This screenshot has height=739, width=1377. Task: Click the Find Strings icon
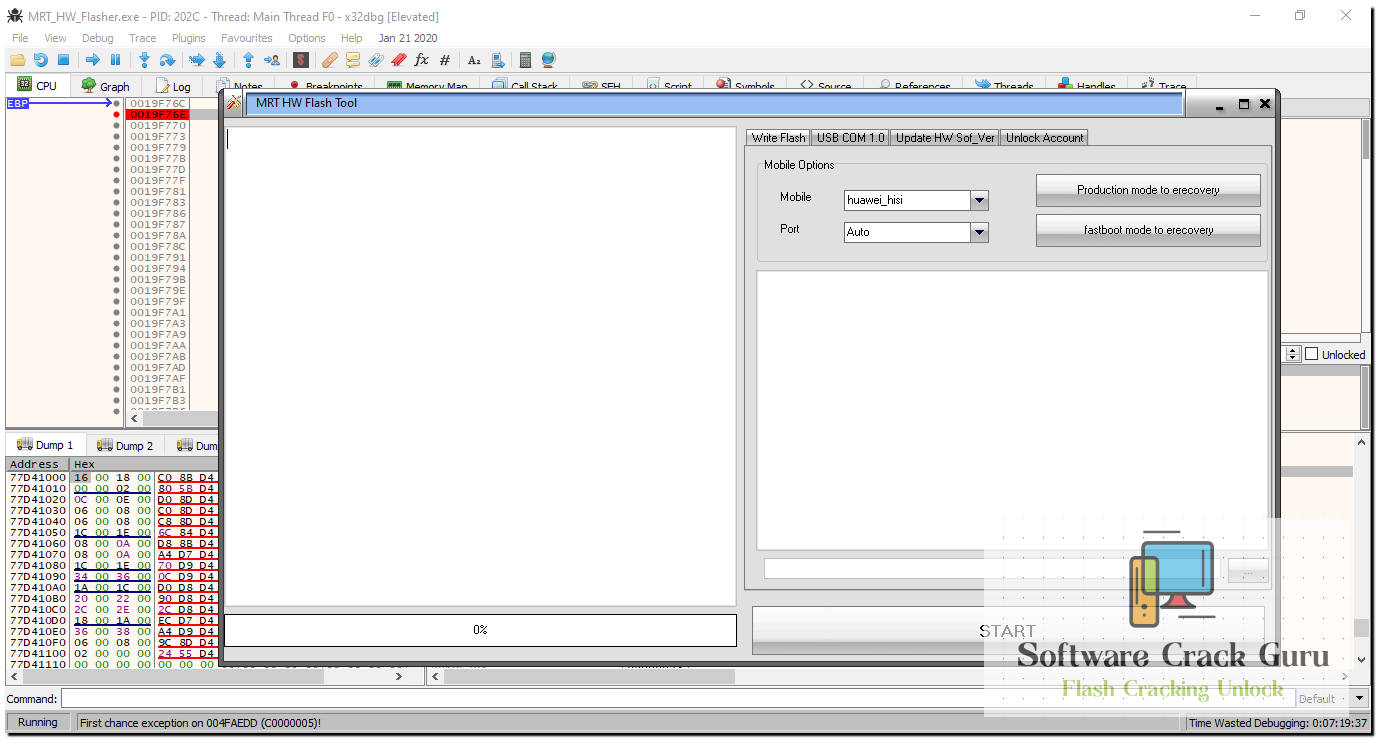(x=474, y=60)
